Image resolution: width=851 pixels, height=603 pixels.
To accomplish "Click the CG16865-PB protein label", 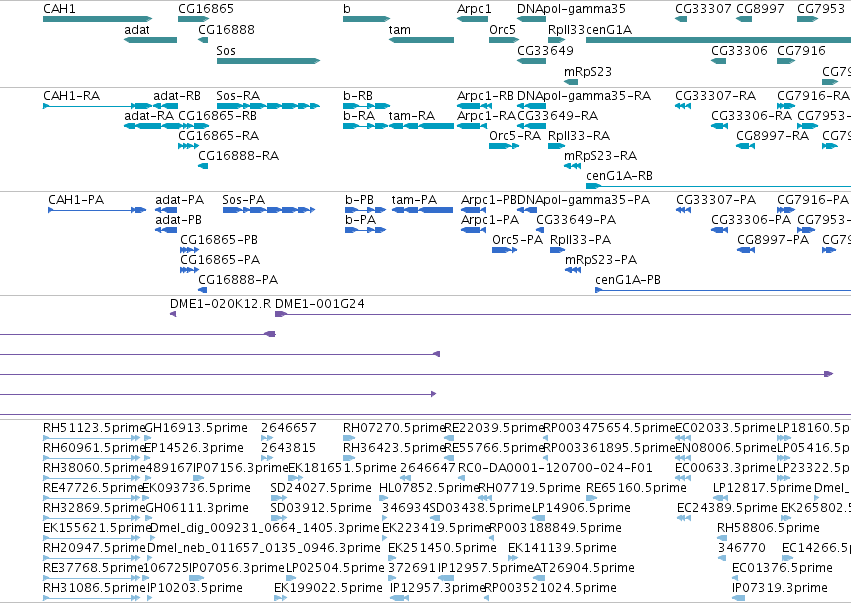I will pyautogui.click(x=219, y=240).
